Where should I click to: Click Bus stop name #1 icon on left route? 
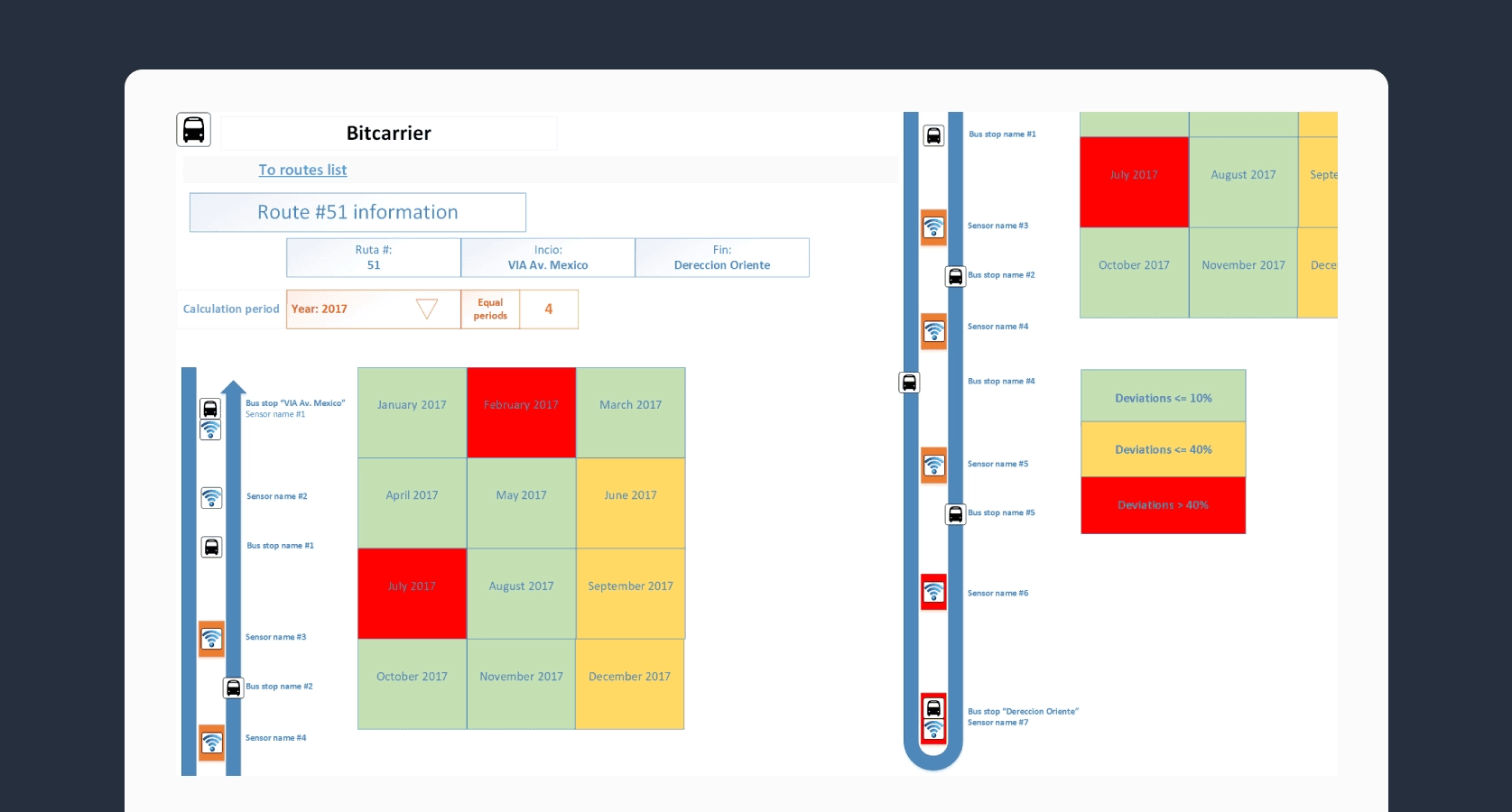211,547
